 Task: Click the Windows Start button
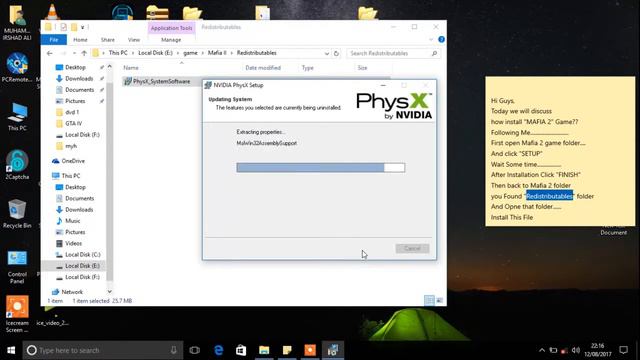coord(11,350)
